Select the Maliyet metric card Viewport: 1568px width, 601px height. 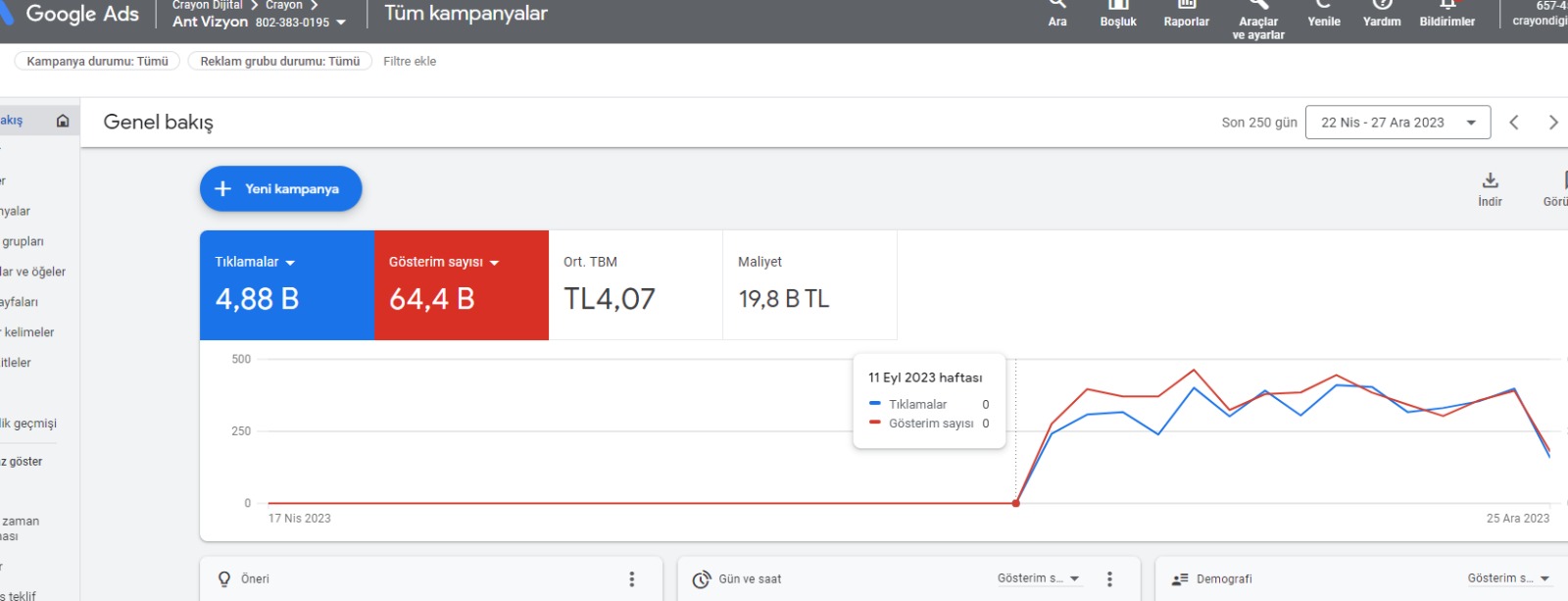tap(810, 285)
